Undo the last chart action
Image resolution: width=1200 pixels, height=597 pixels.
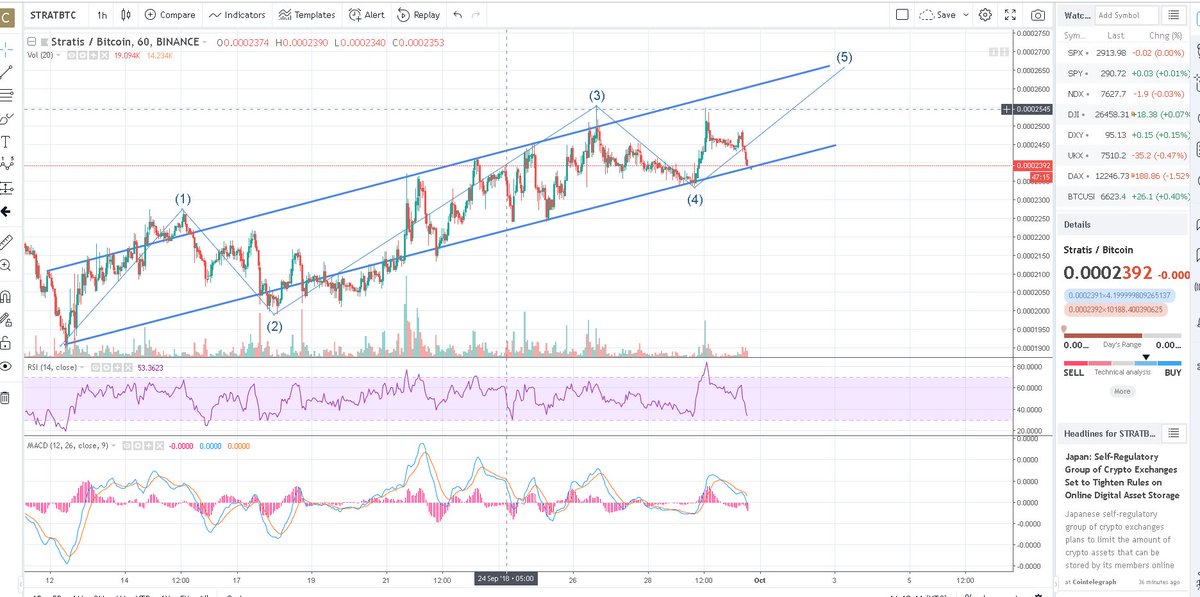click(457, 15)
